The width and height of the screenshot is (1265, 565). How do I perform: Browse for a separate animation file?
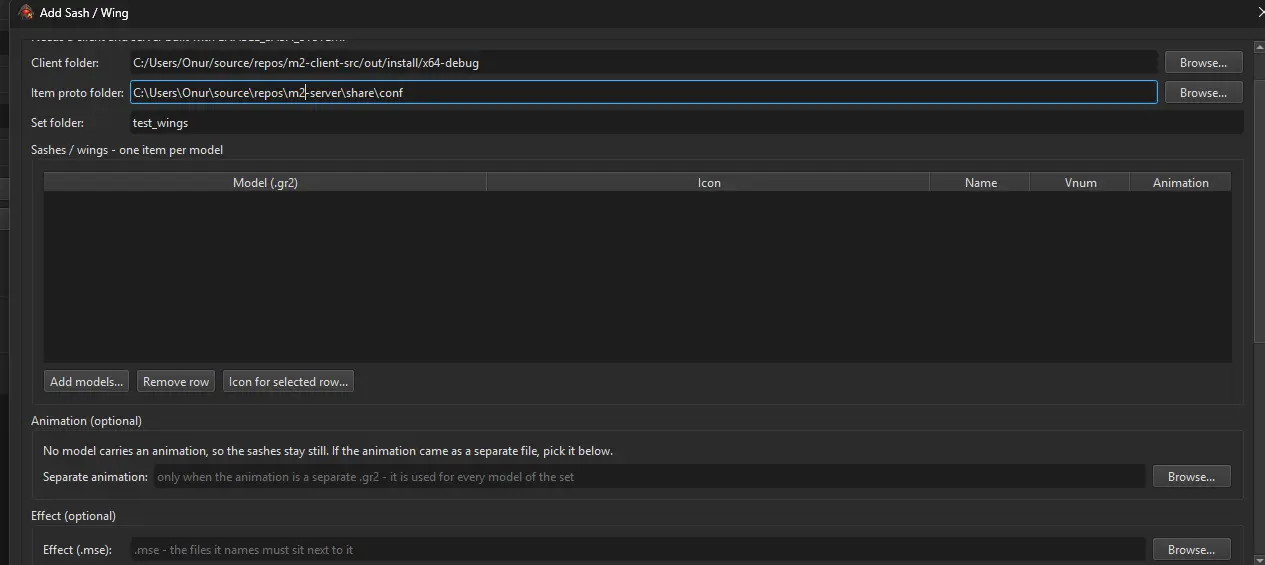[1191, 477]
